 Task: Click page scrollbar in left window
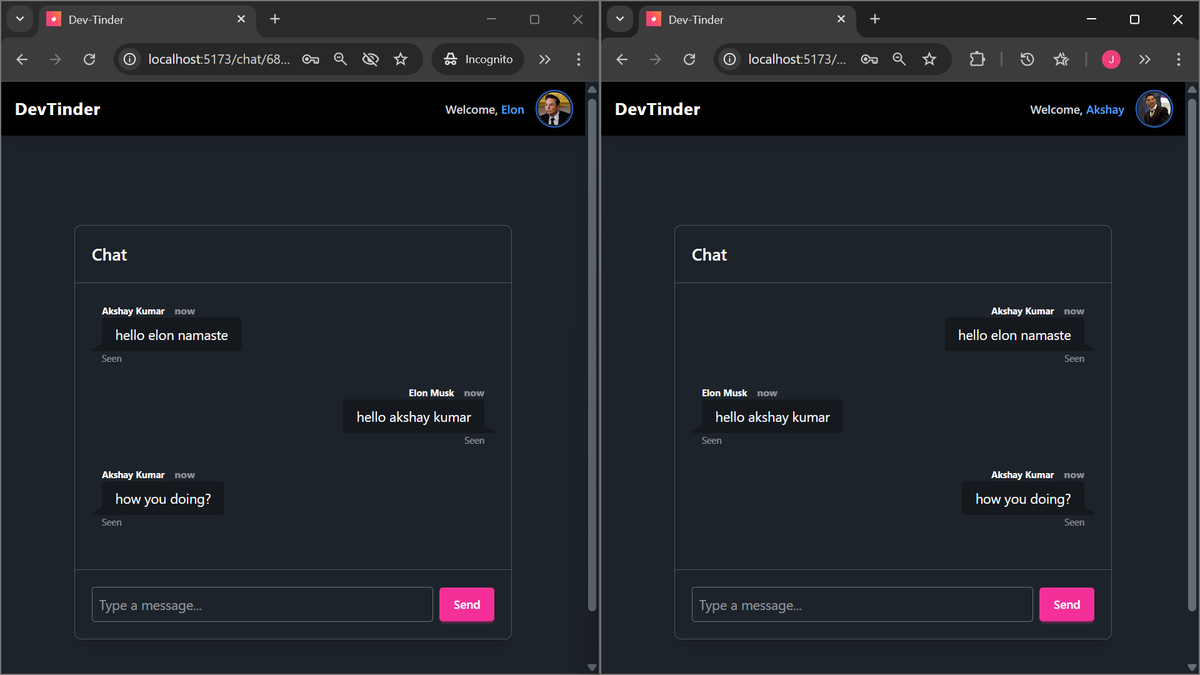point(591,355)
